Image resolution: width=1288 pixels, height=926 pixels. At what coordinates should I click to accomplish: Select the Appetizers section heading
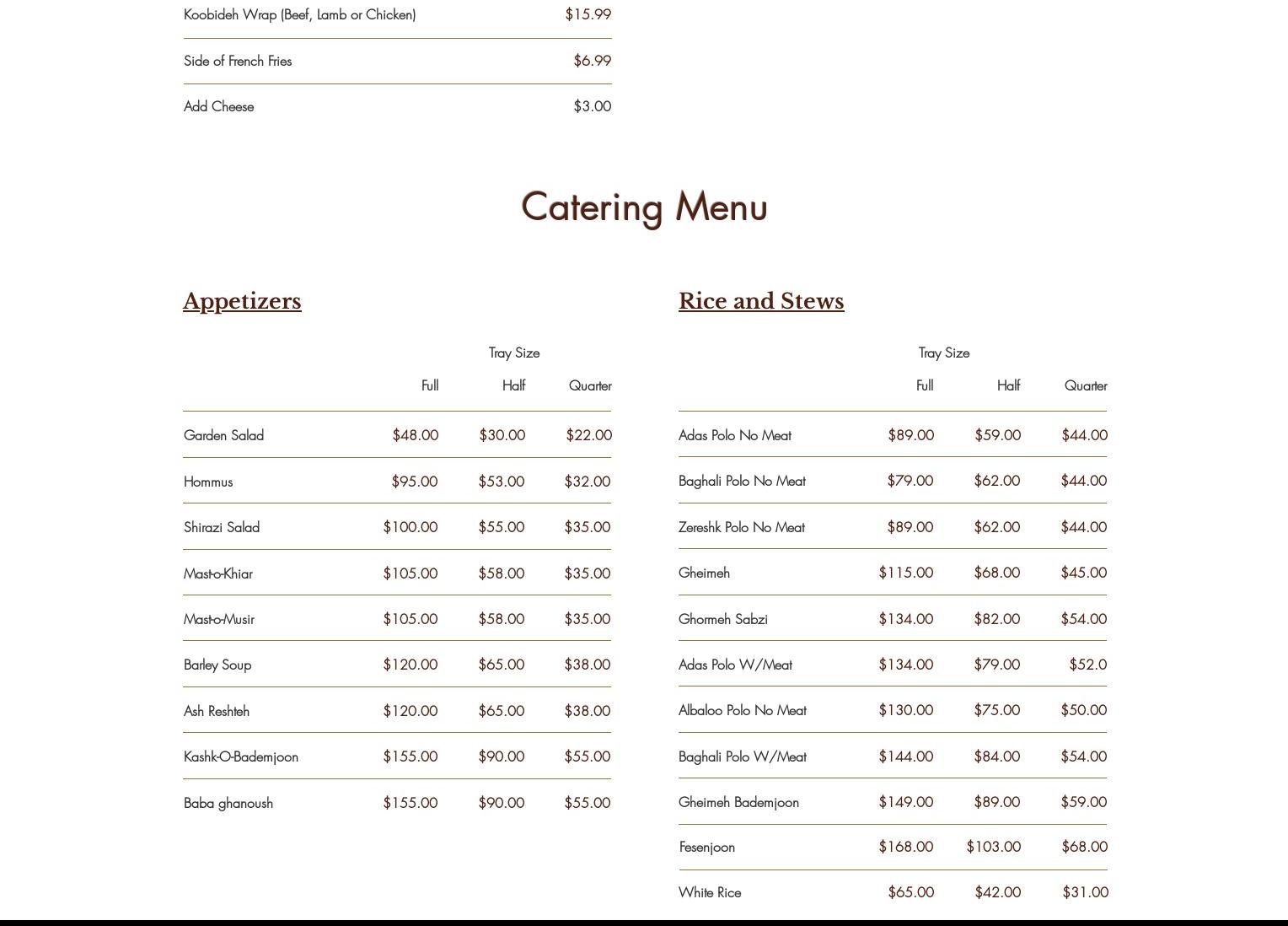pyautogui.click(x=242, y=302)
